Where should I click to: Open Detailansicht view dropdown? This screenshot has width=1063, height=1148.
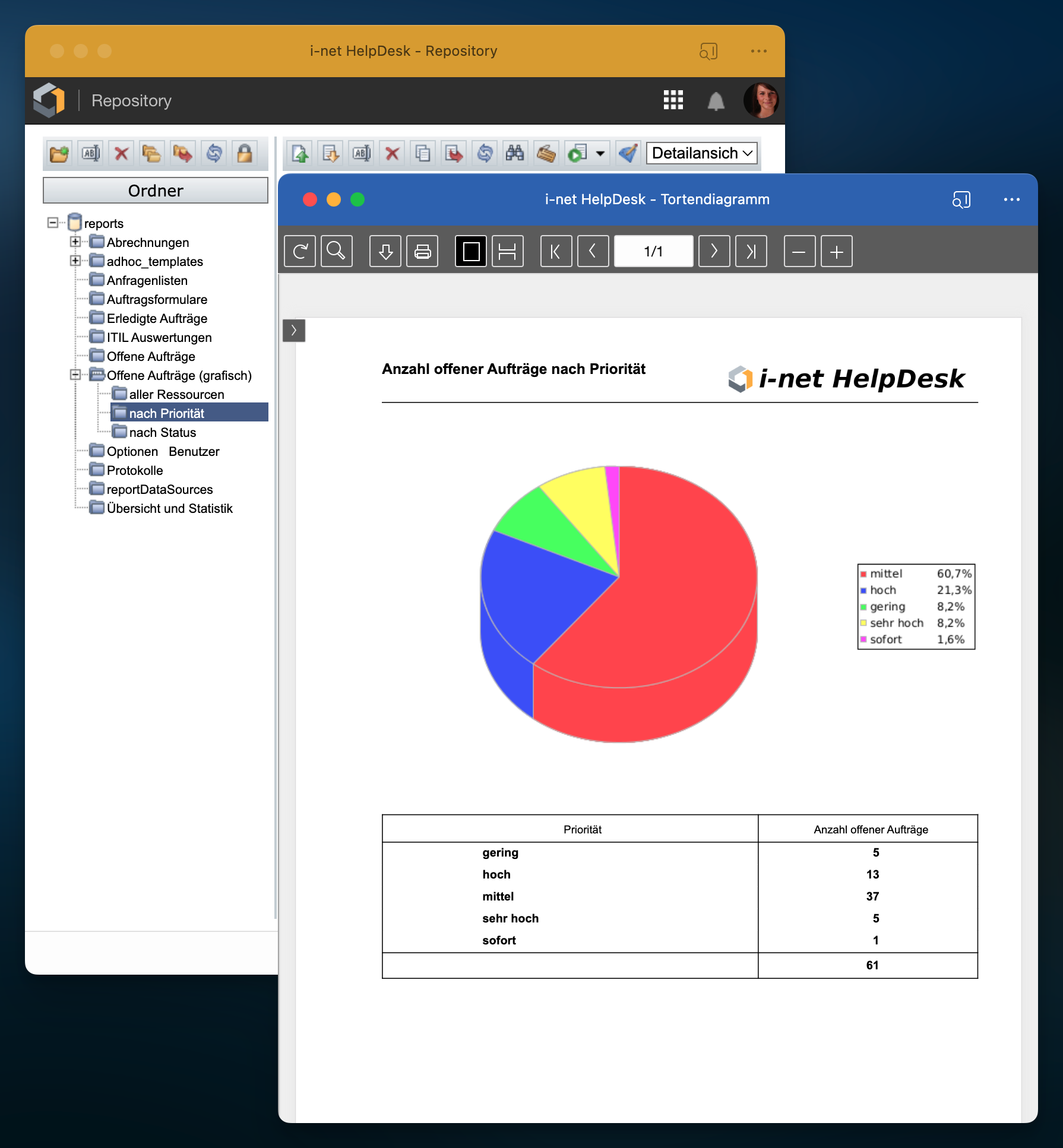(x=702, y=153)
